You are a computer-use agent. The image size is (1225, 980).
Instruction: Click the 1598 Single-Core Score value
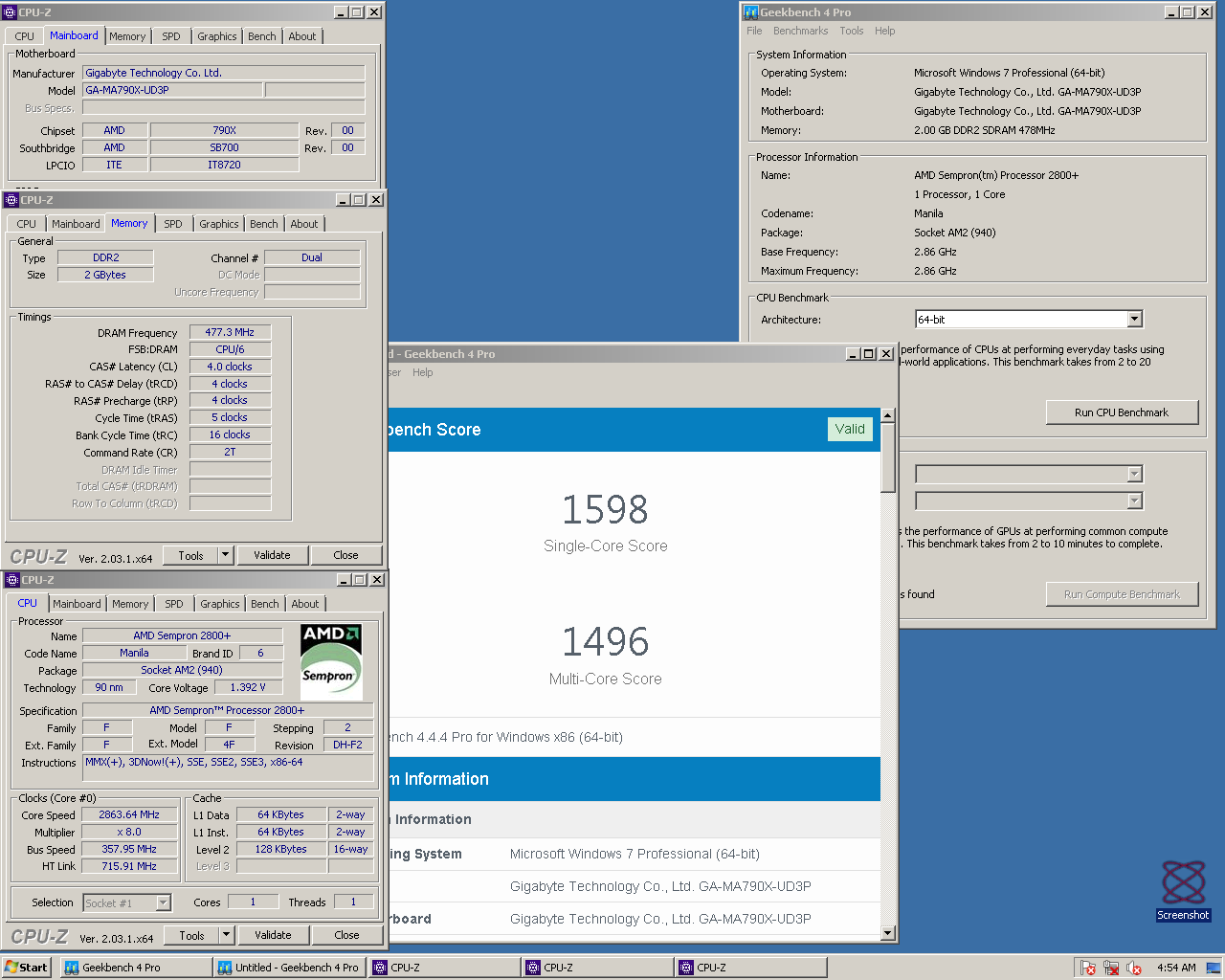605,509
